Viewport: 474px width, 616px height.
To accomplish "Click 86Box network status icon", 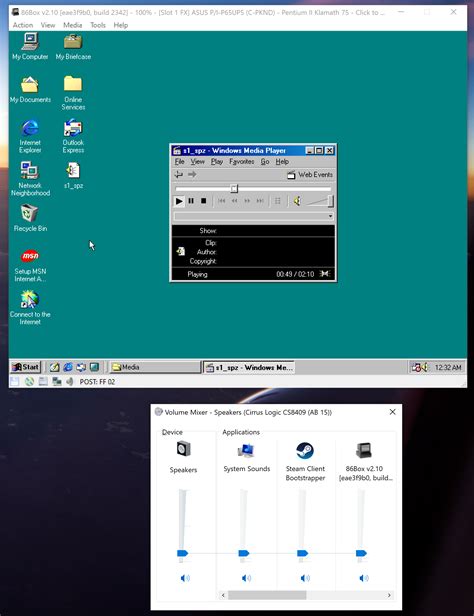I will point(57,381).
